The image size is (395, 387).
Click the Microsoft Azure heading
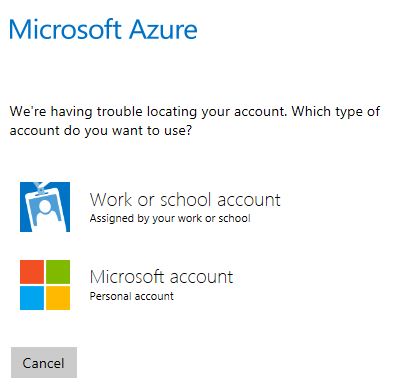pyautogui.click(x=103, y=29)
